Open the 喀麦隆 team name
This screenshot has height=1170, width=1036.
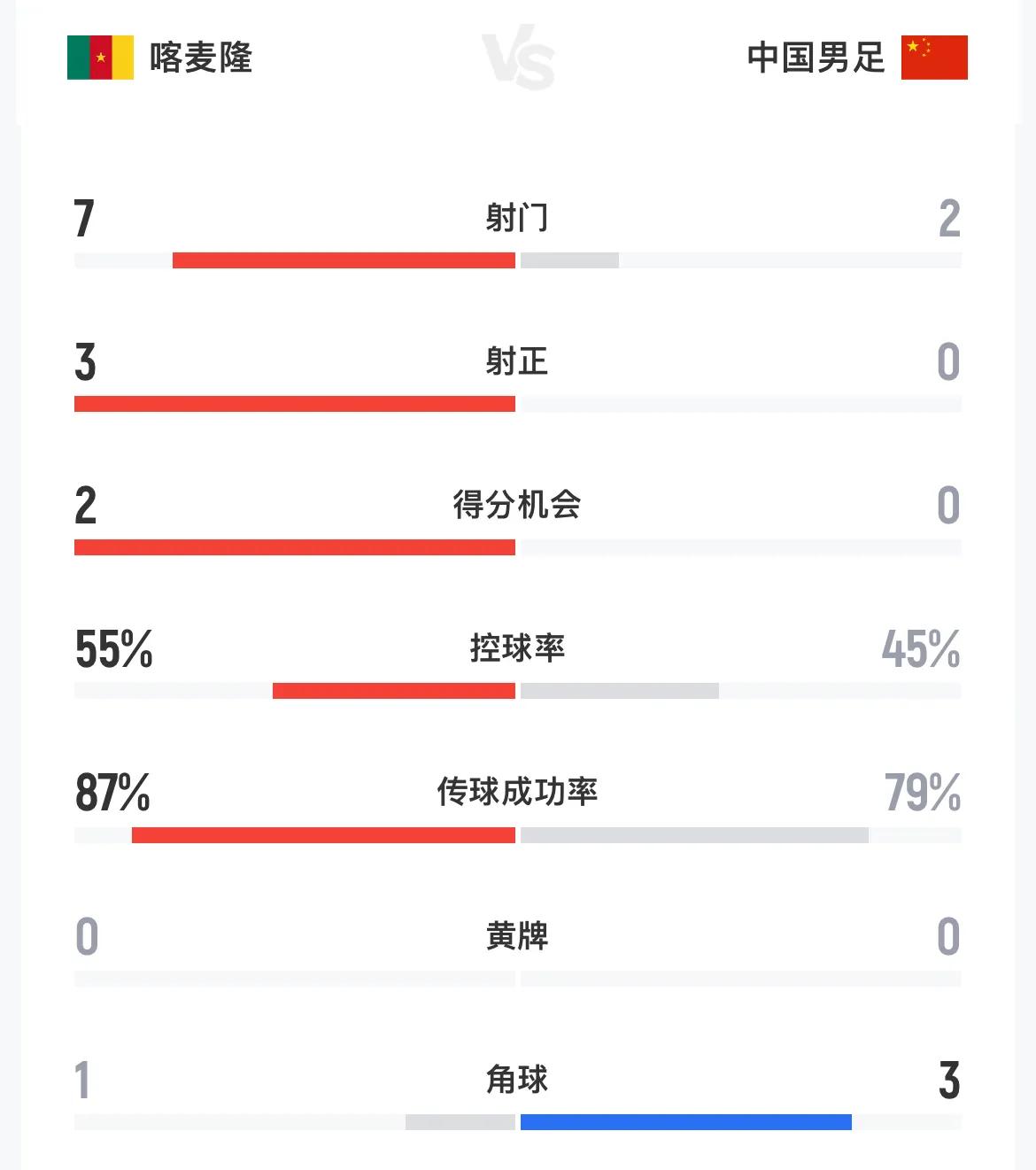click(201, 58)
